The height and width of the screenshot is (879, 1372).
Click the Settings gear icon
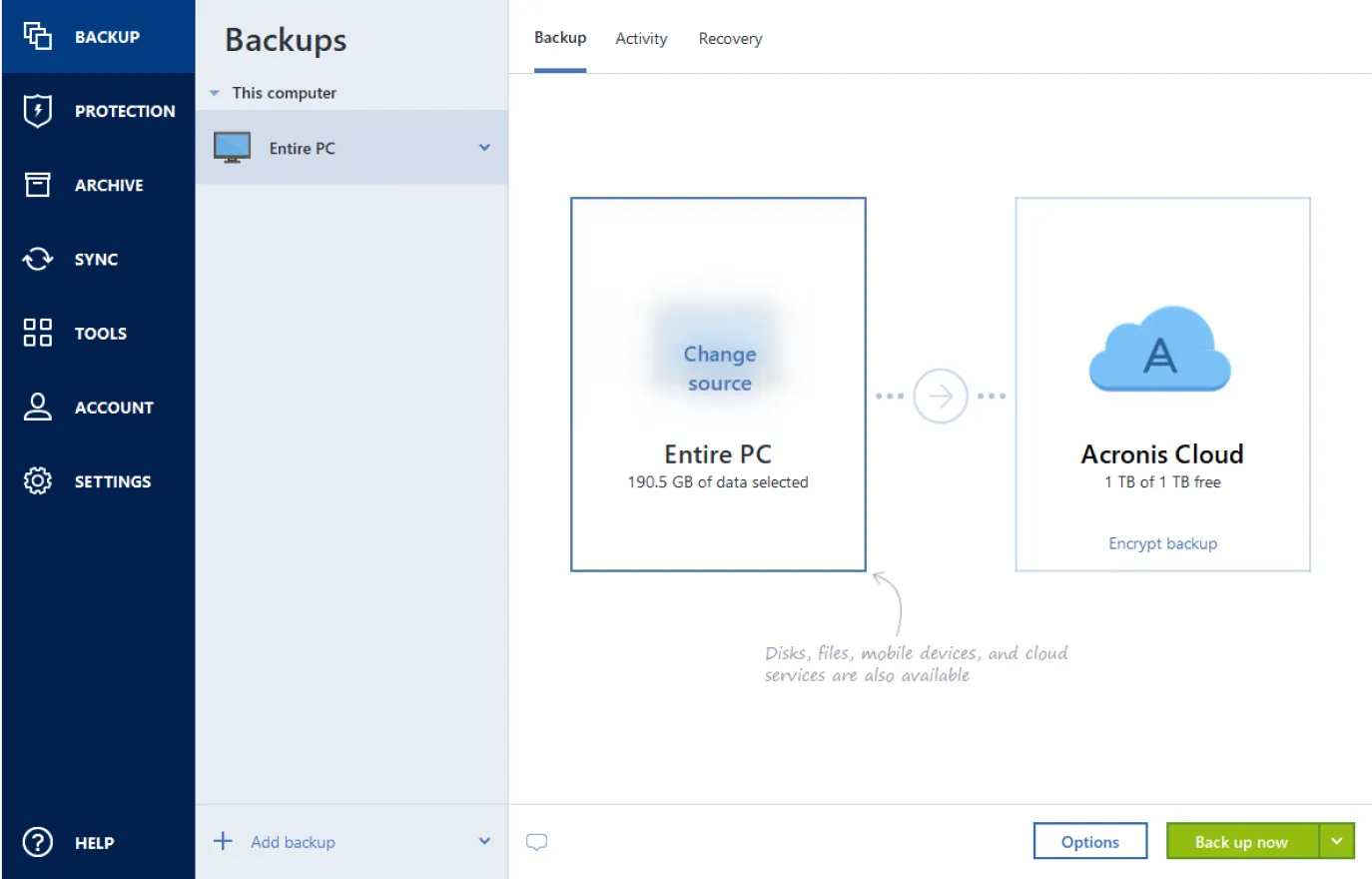[x=37, y=480]
